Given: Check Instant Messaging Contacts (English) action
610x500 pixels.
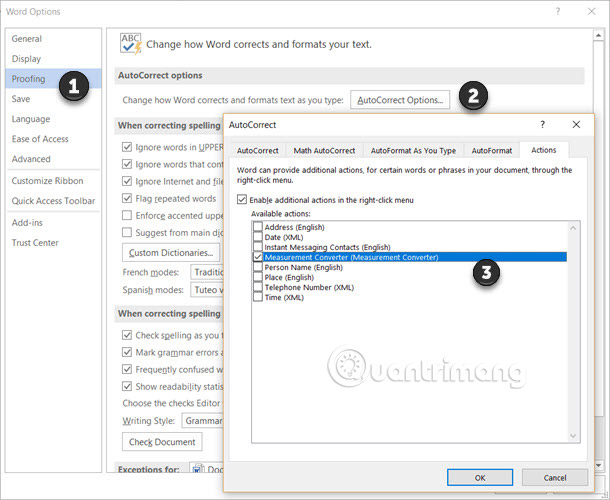Looking at the screenshot, I should pos(258,247).
